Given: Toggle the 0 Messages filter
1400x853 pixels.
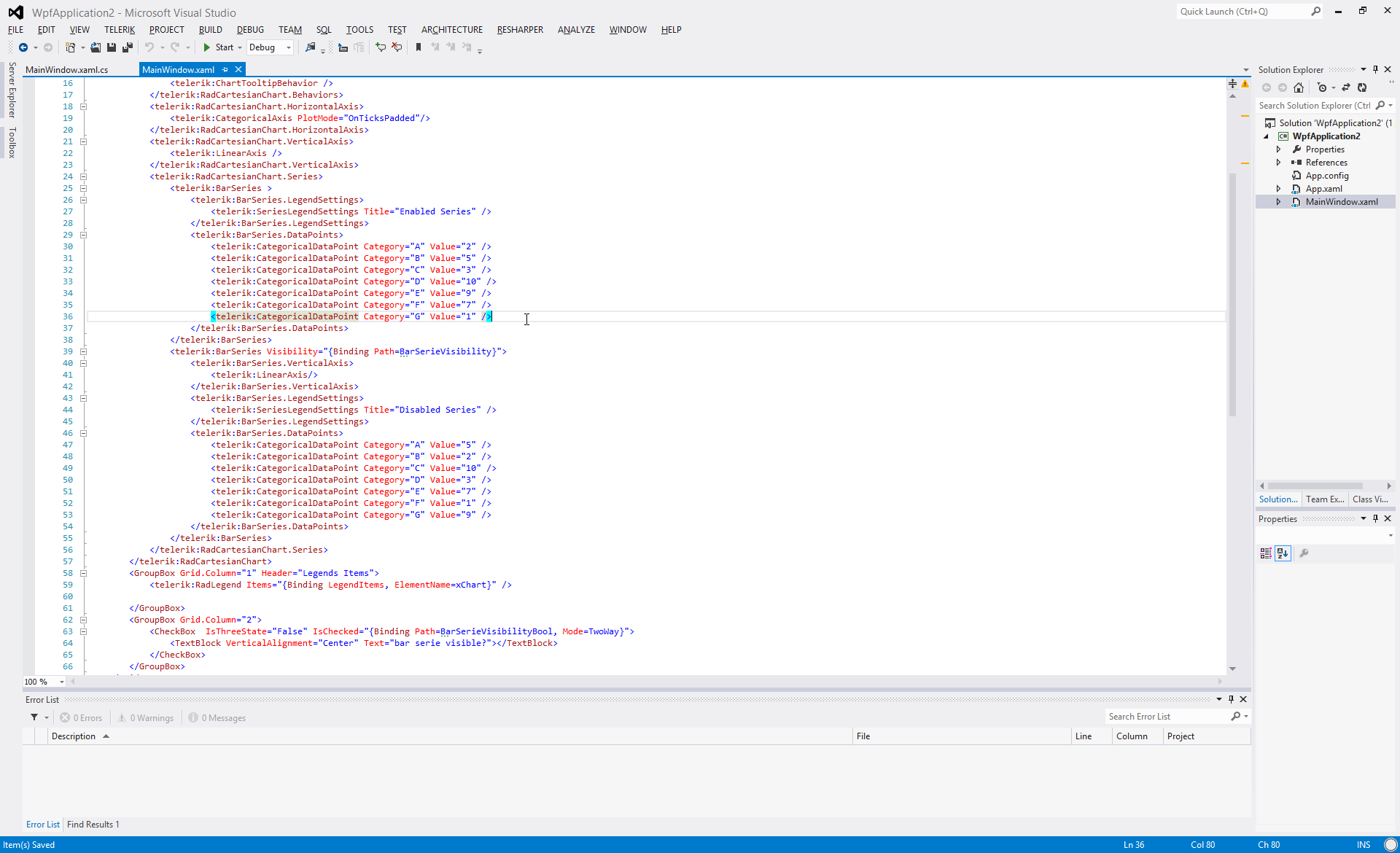Looking at the screenshot, I should coord(217,718).
